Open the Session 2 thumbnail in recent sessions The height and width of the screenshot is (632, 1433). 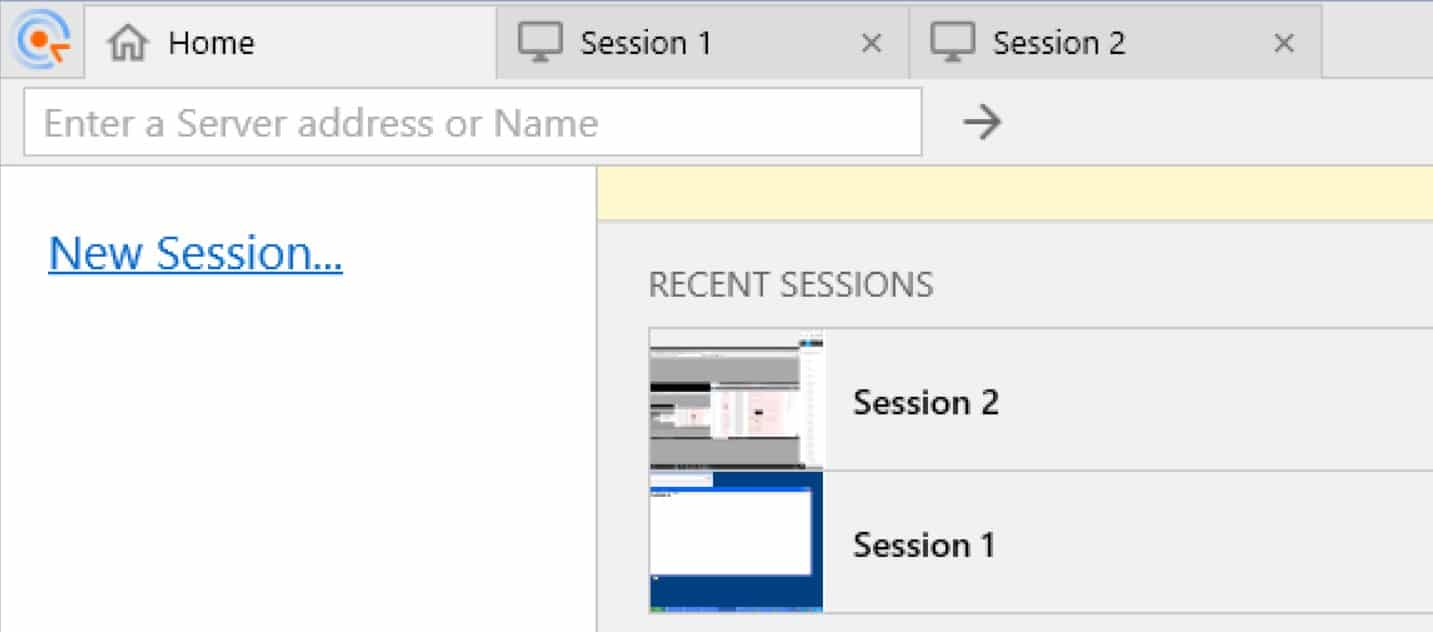click(736, 399)
